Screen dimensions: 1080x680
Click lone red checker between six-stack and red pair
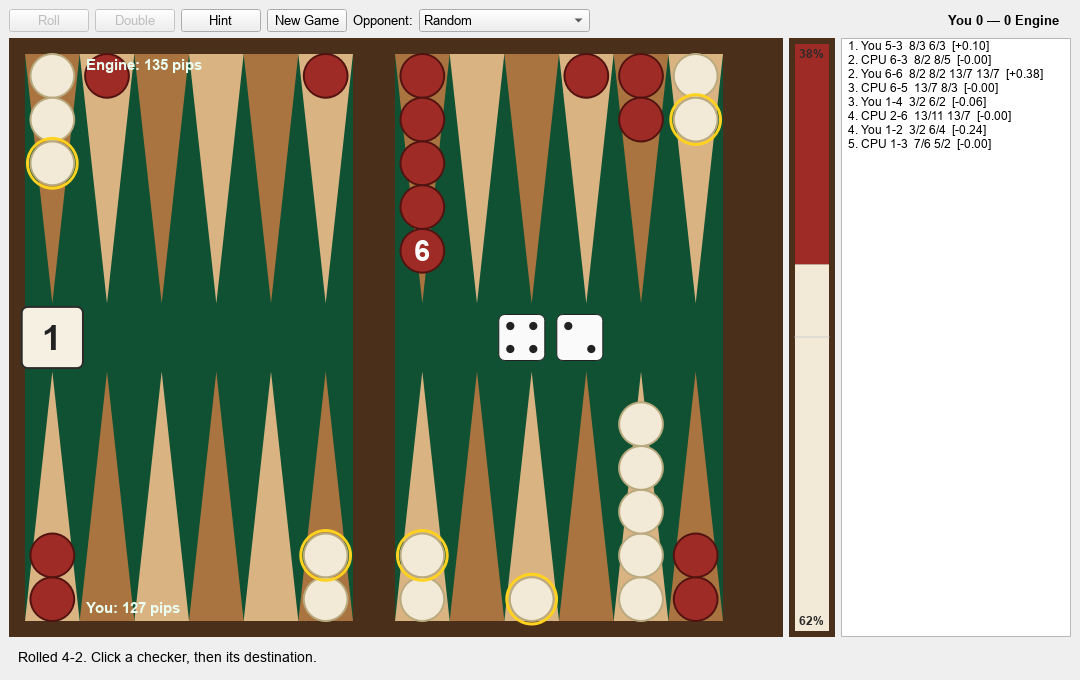click(x=586, y=76)
